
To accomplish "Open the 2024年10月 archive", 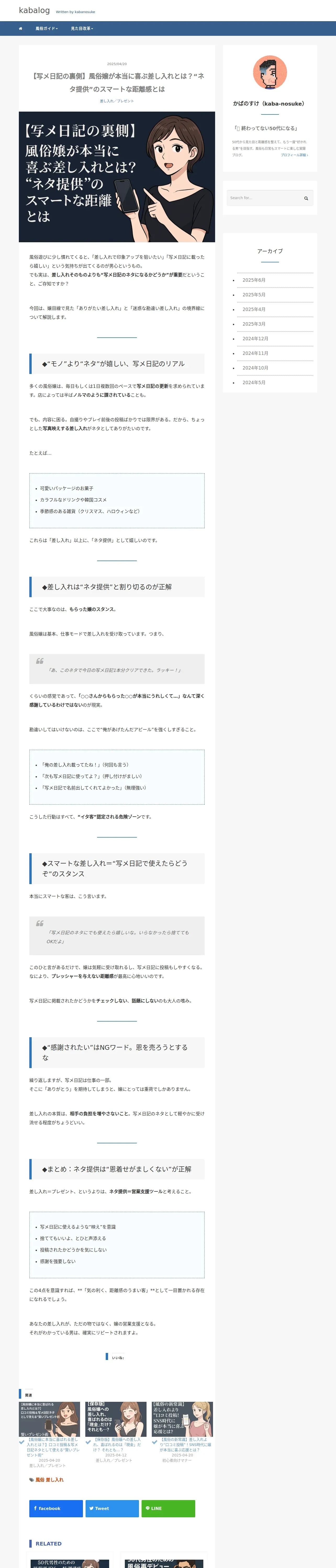I will click(255, 368).
